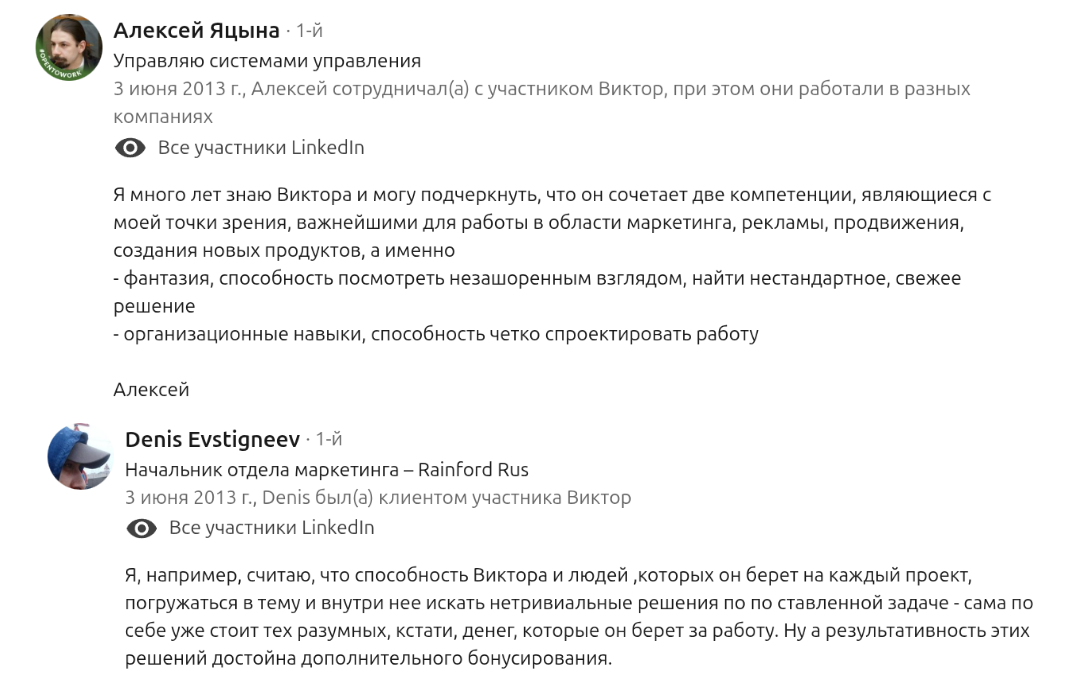Click Алексей Яцына's profile photo
This screenshot has width=1081, height=700.
68,47
